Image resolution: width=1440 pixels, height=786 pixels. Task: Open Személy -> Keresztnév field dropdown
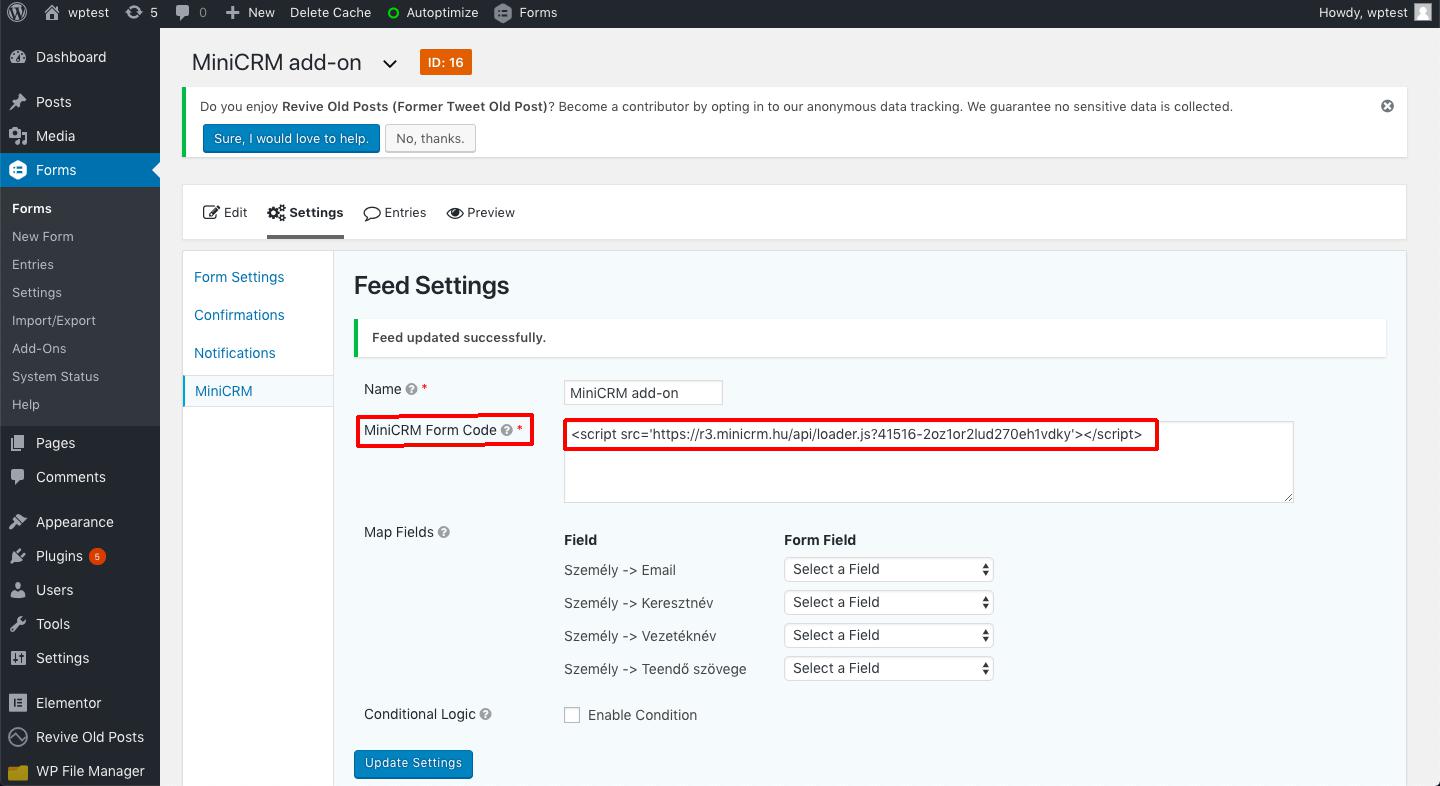[x=888, y=602]
